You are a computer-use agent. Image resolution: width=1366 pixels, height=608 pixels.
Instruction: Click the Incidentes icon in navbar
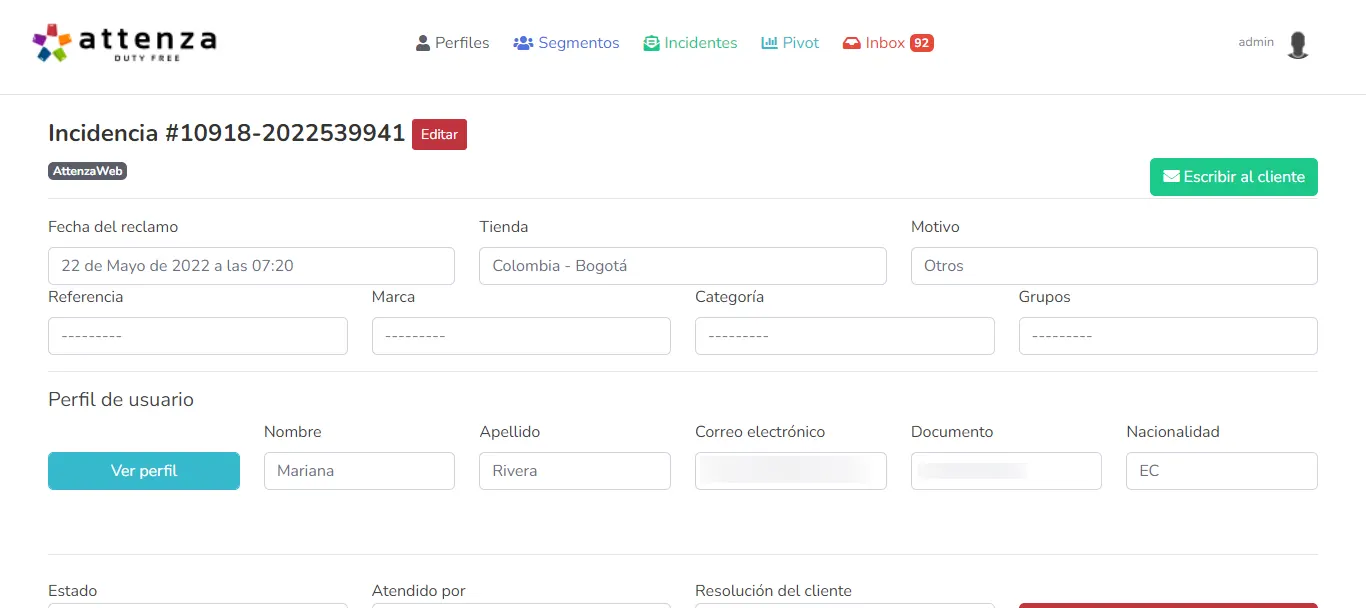point(651,43)
